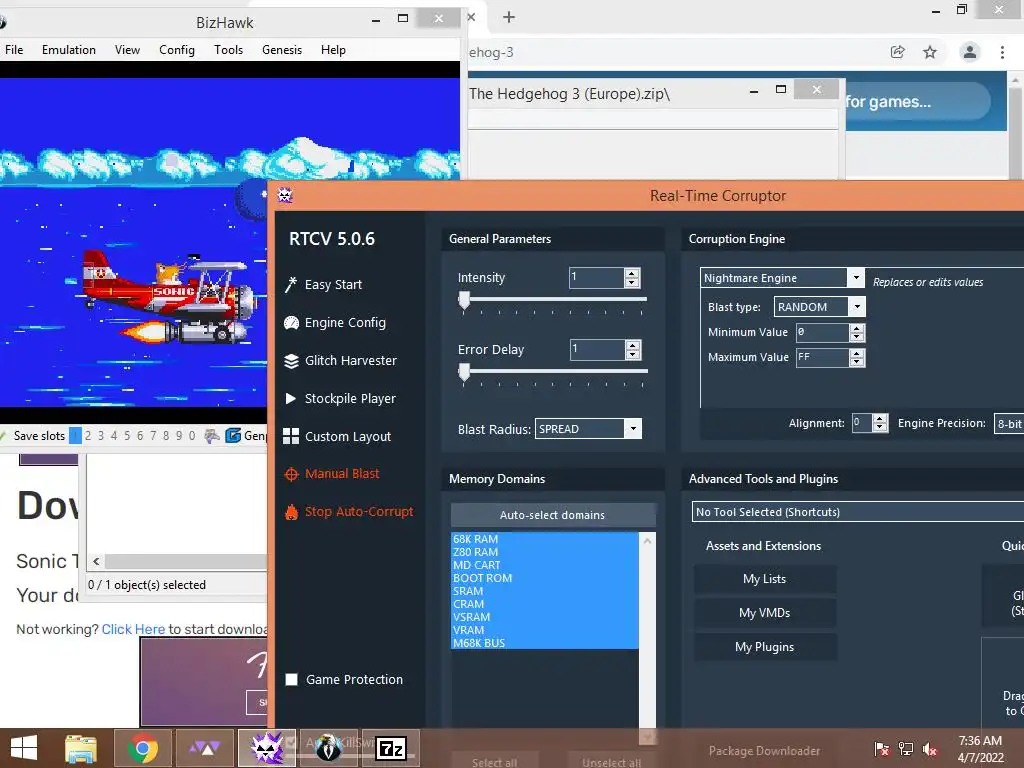Open BizHawk View menu
1024x768 pixels.
[x=127, y=50]
